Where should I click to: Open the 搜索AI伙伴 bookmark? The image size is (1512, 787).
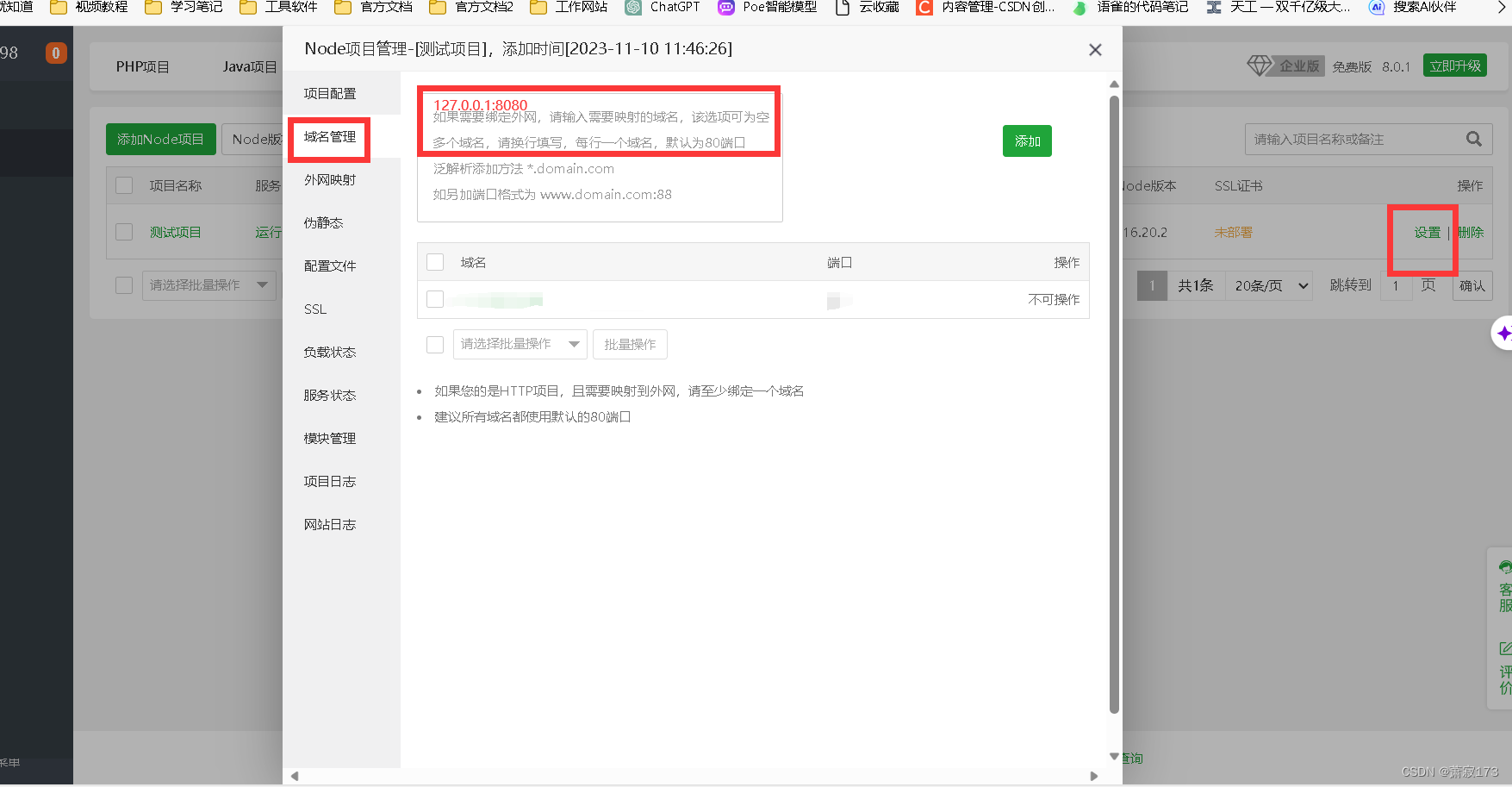(x=1413, y=7)
